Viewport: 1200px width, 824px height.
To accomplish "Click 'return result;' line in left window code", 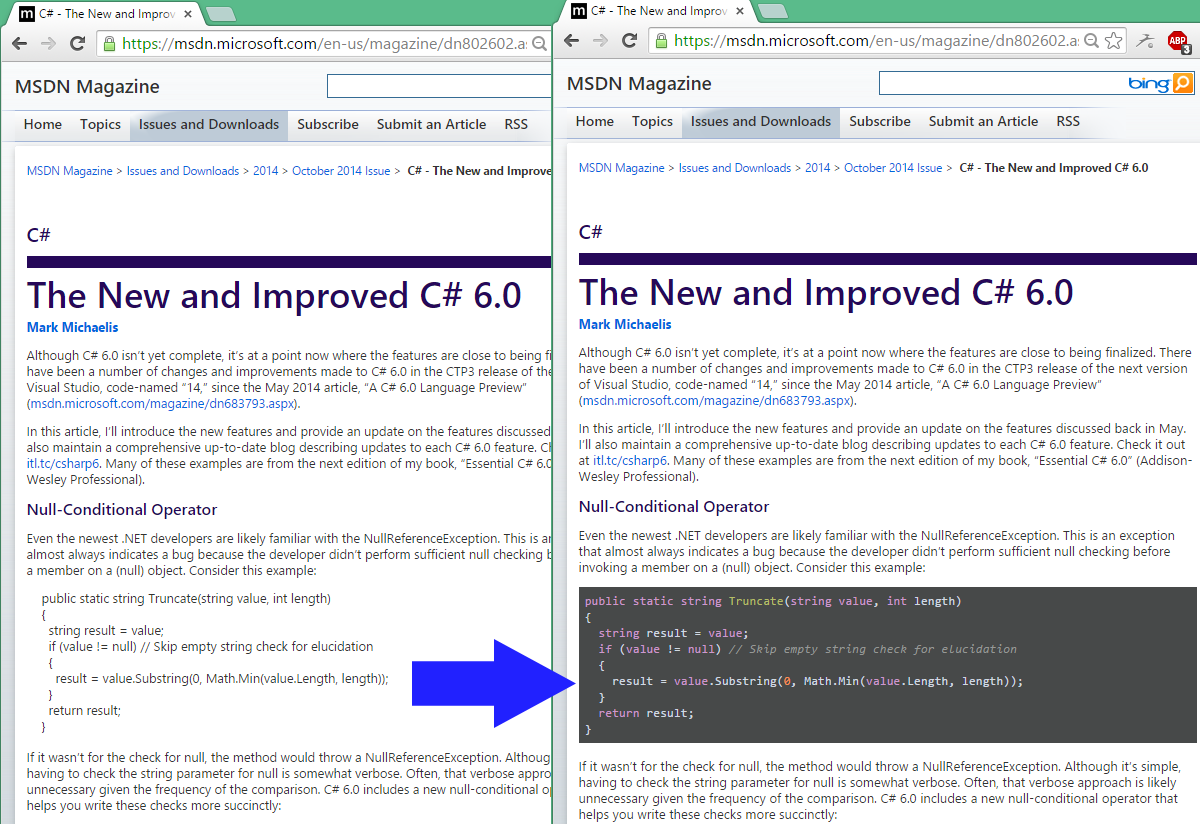I will click(84, 710).
